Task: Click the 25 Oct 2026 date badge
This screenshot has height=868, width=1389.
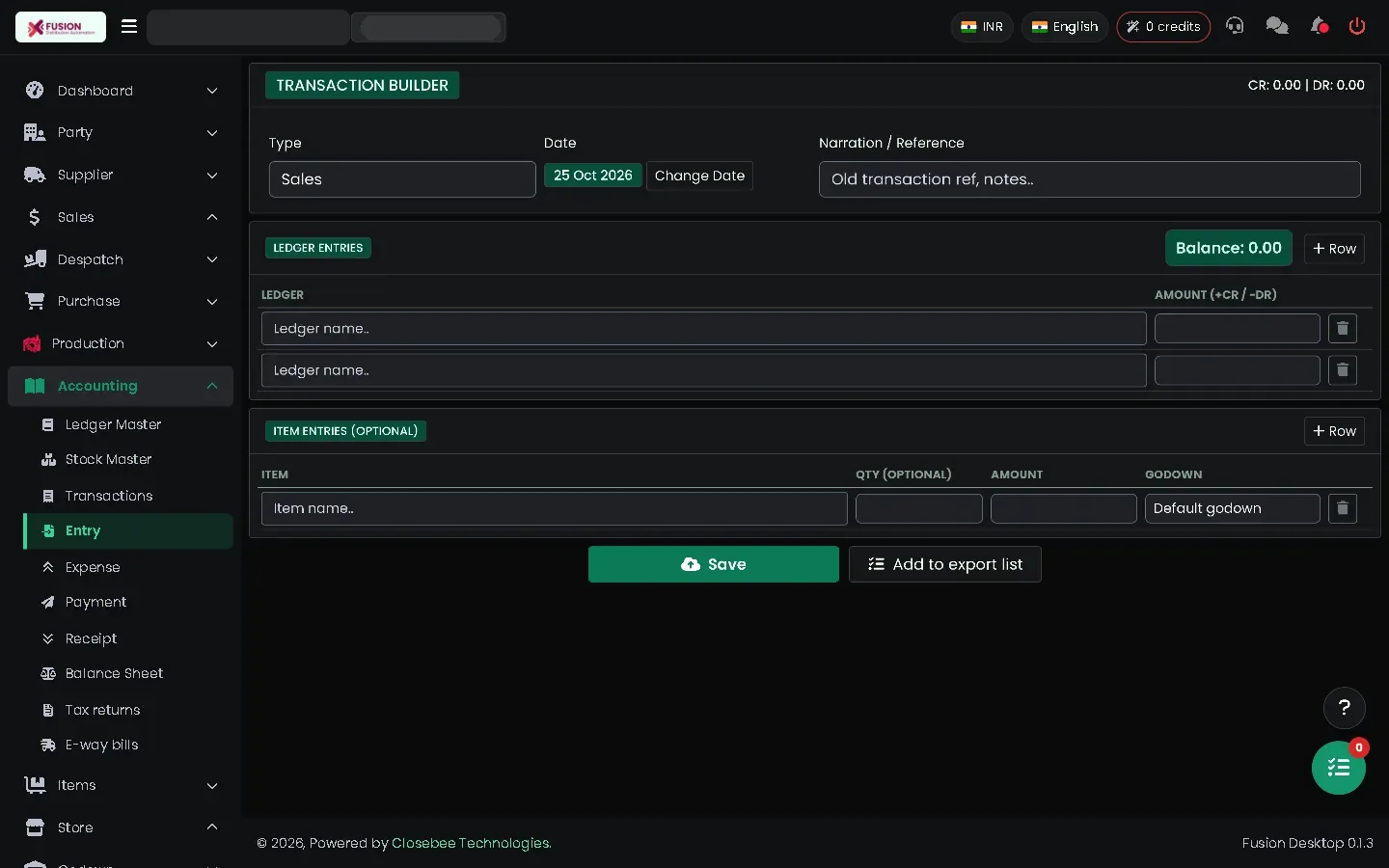Action: point(593,176)
